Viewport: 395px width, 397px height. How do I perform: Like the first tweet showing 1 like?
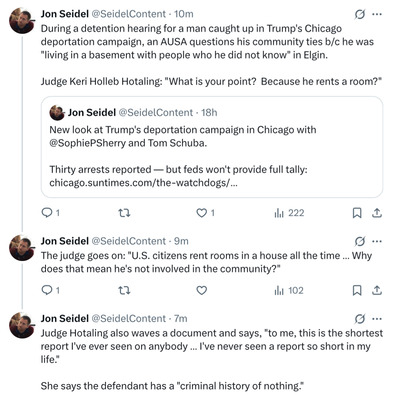point(205,213)
